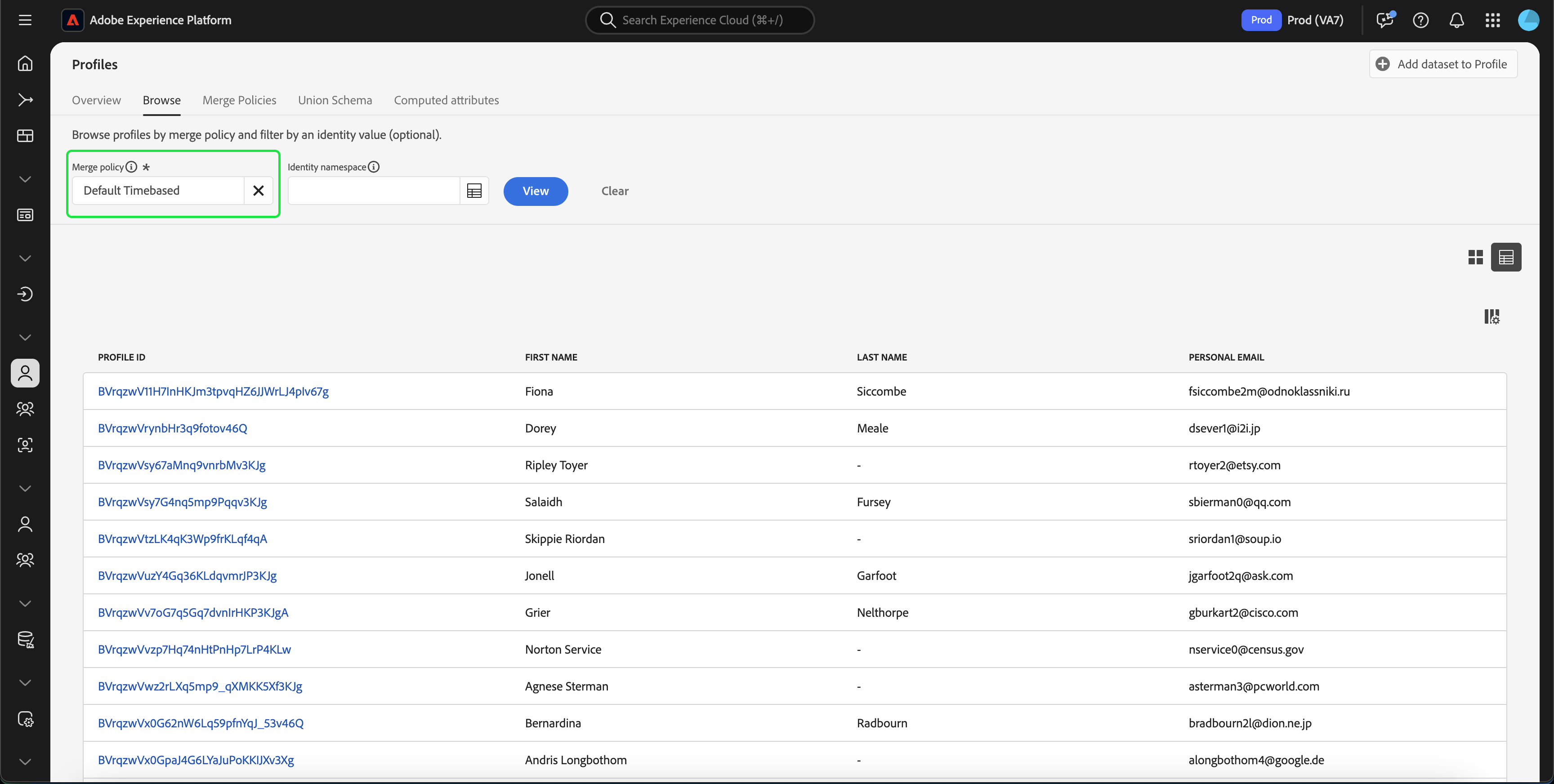Open the notifications bell

pos(1456,20)
